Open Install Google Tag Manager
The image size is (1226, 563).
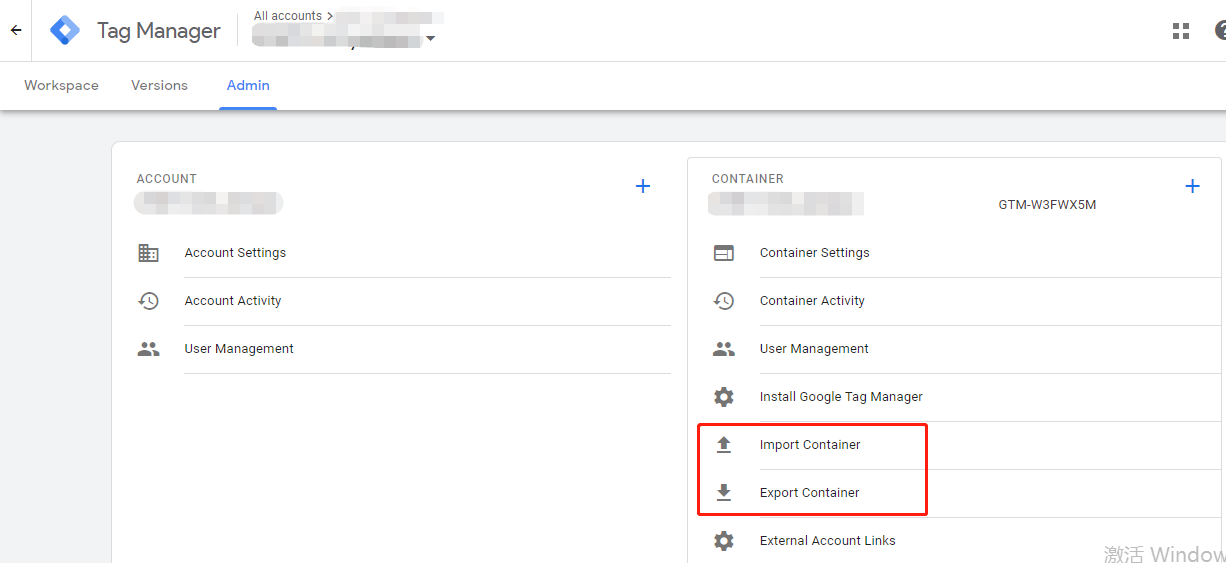pyautogui.click(x=841, y=397)
